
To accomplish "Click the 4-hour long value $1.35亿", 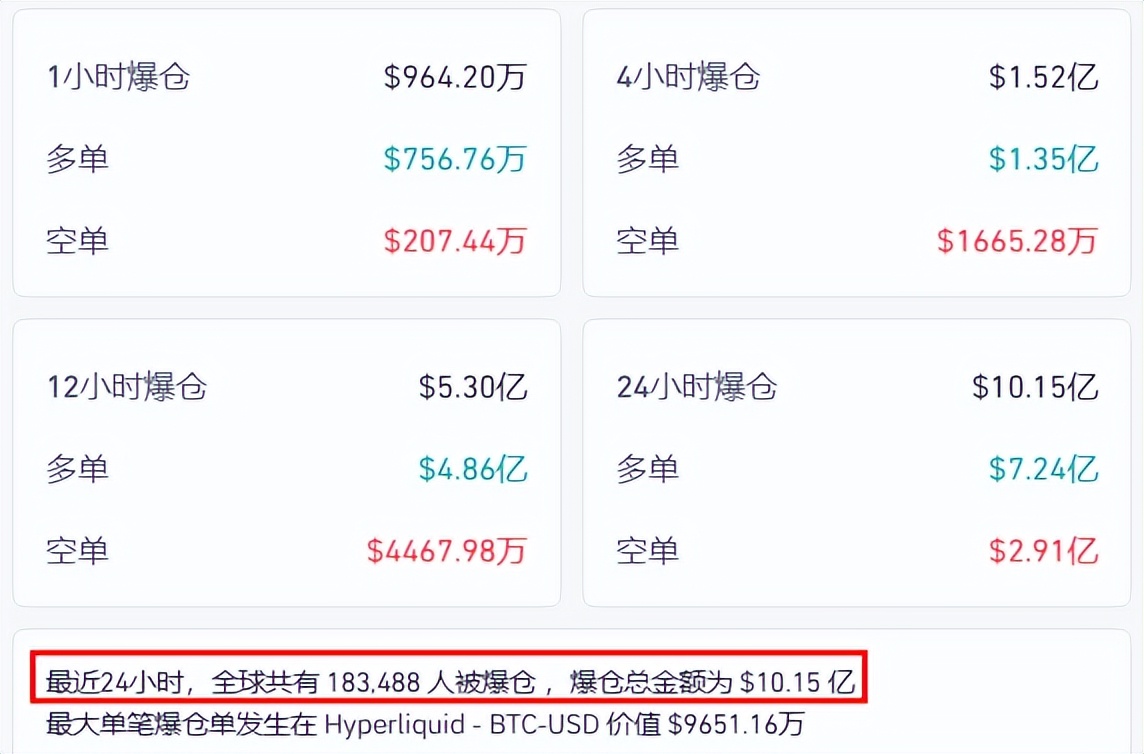I will pos(1044,159).
